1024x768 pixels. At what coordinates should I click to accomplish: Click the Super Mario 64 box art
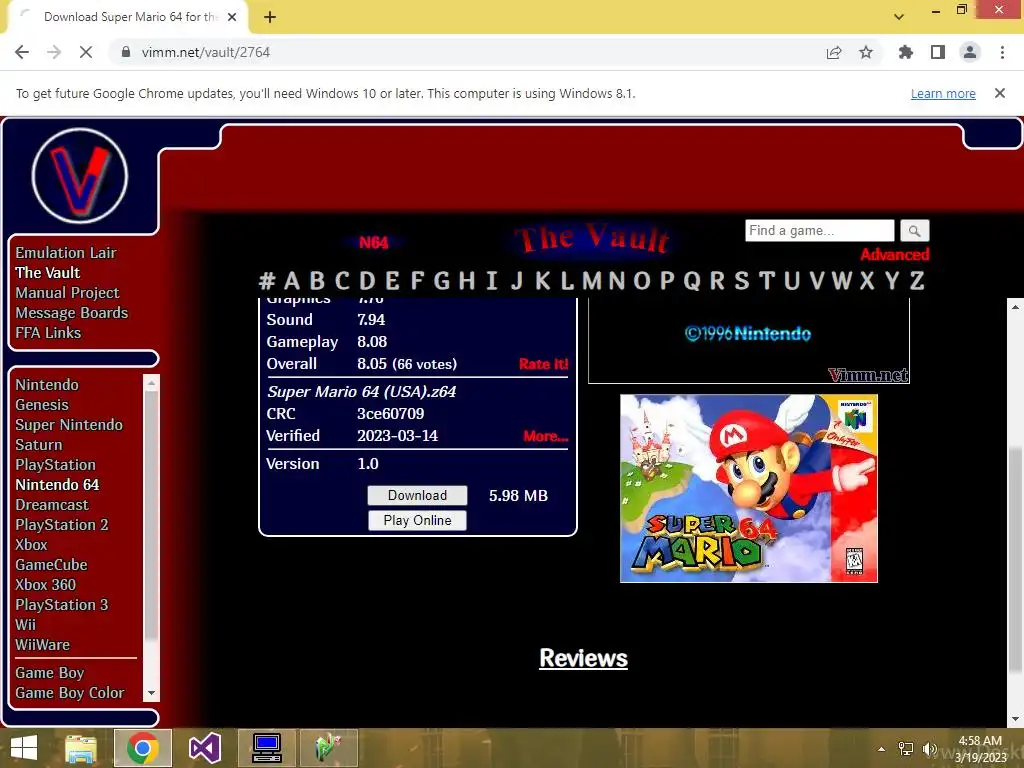748,488
